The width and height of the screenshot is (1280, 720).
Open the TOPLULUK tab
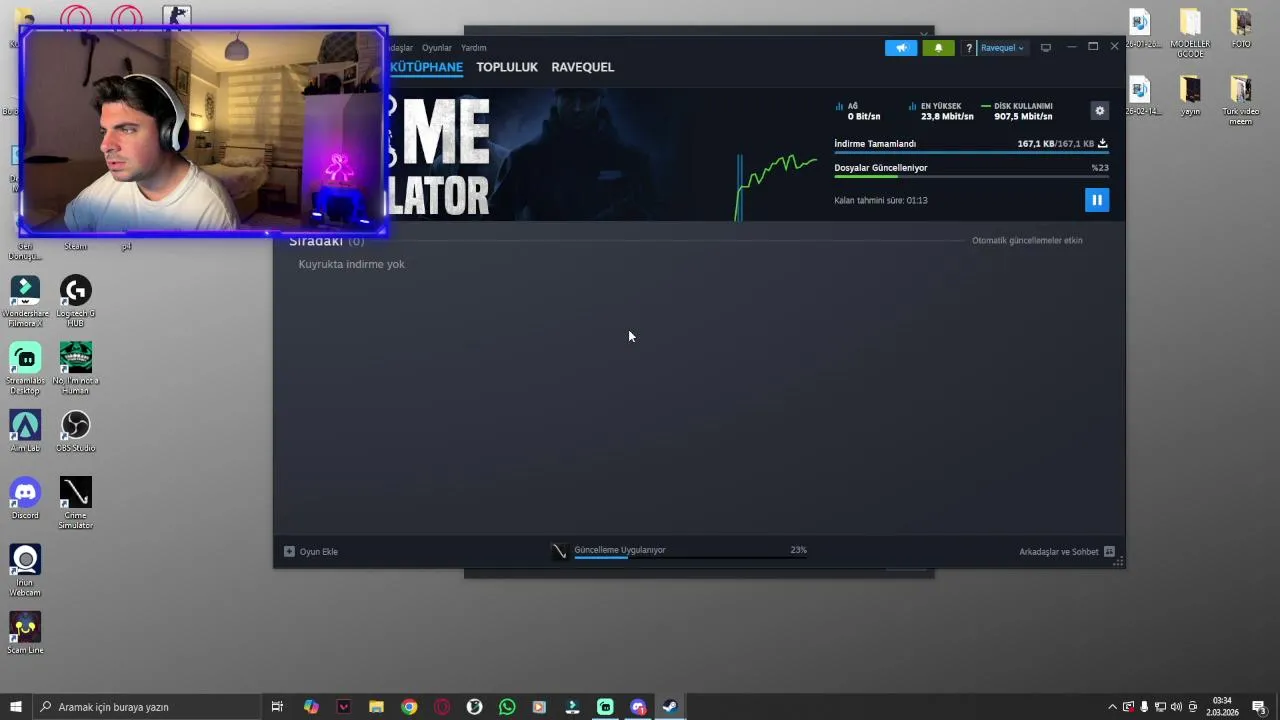[507, 67]
